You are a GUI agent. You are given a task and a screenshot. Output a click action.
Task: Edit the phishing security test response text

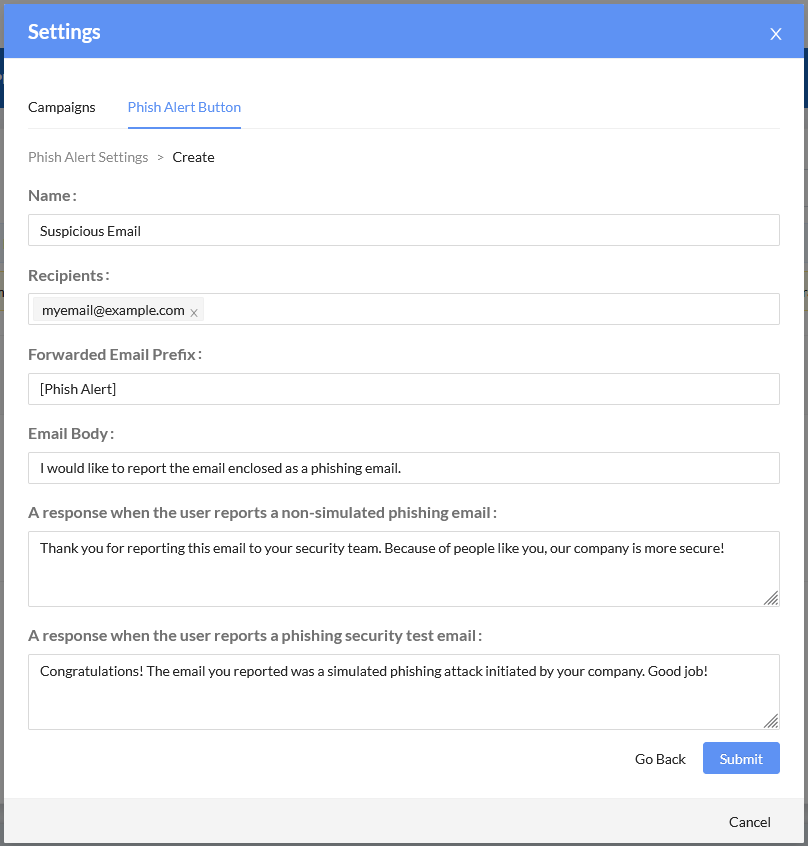coord(403,691)
